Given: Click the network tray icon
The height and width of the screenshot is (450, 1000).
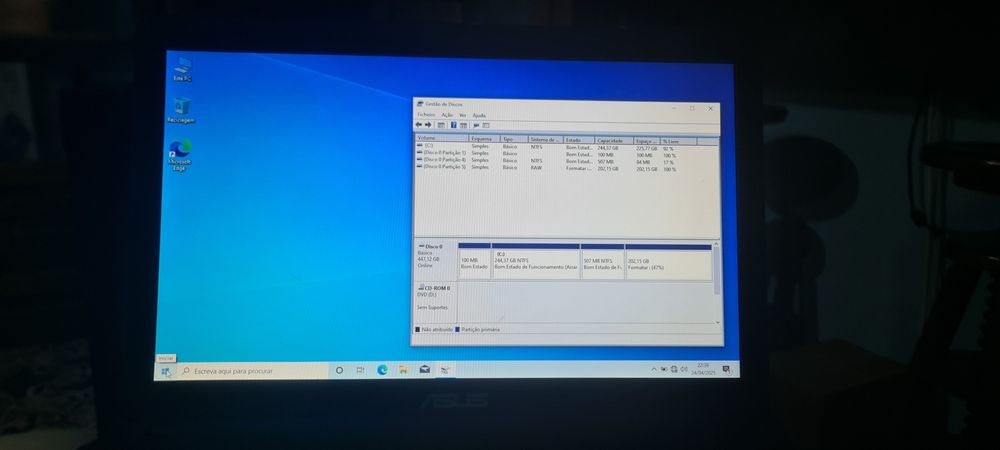Looking at the screenshot, I should click(674, 369).
